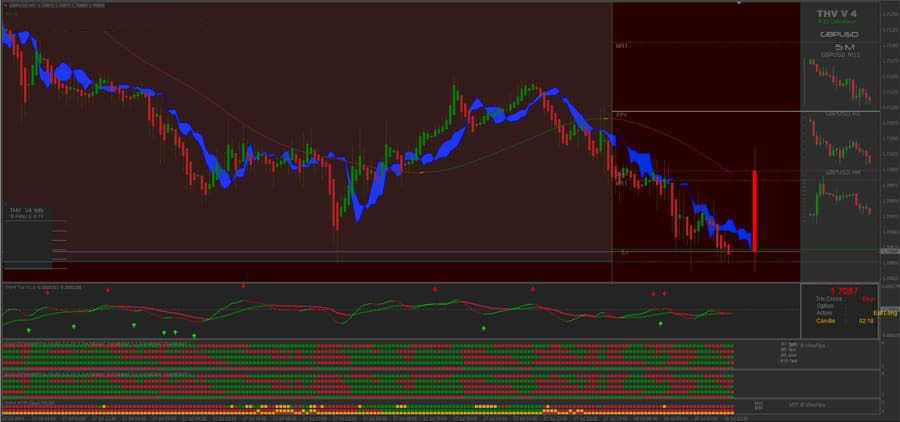This screenshot has height=422, width=900.
Task: Click the rightmost green up arrow on Trix panel
Action: 660,324
